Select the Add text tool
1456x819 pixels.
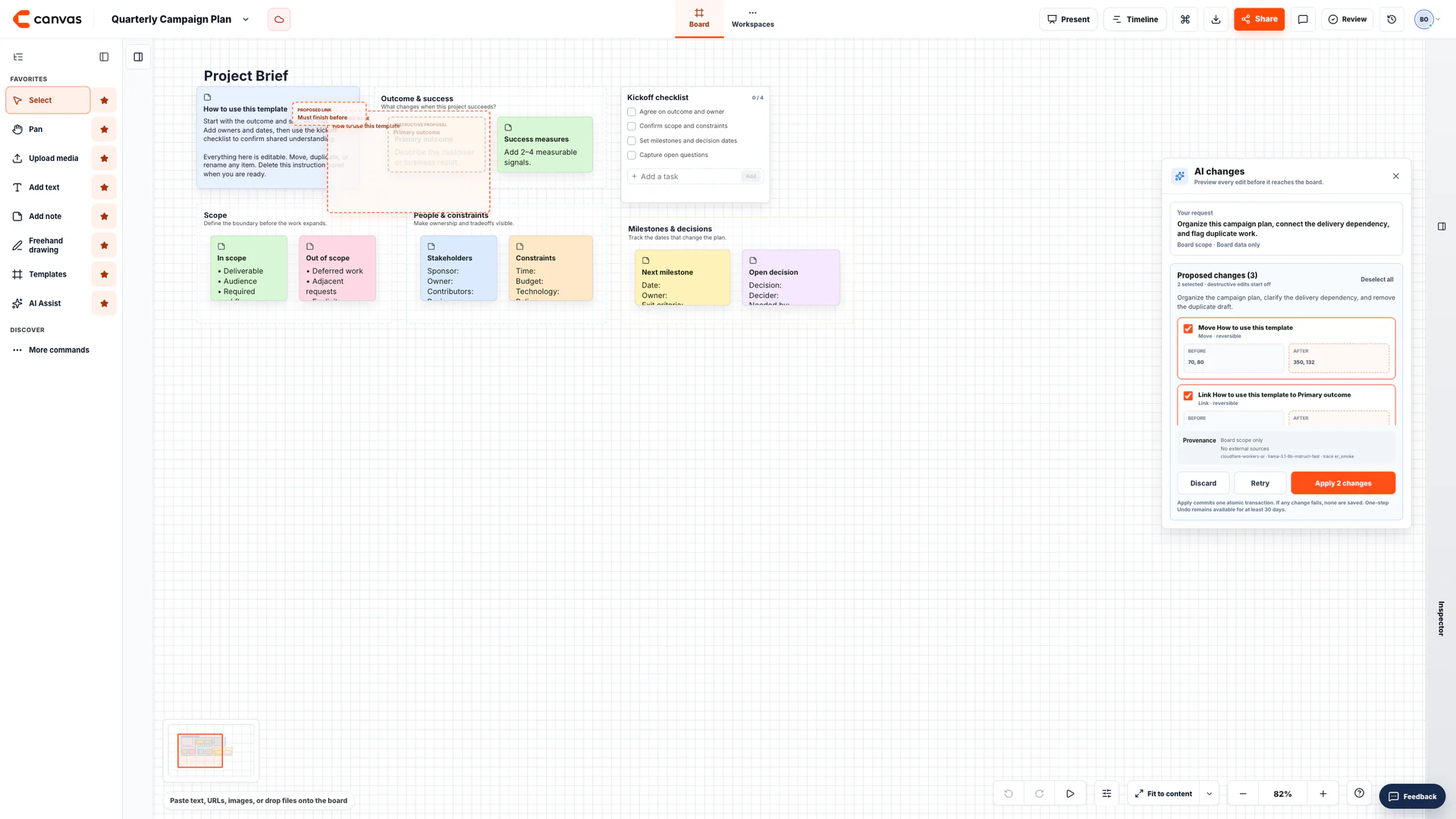pos(48,187)
